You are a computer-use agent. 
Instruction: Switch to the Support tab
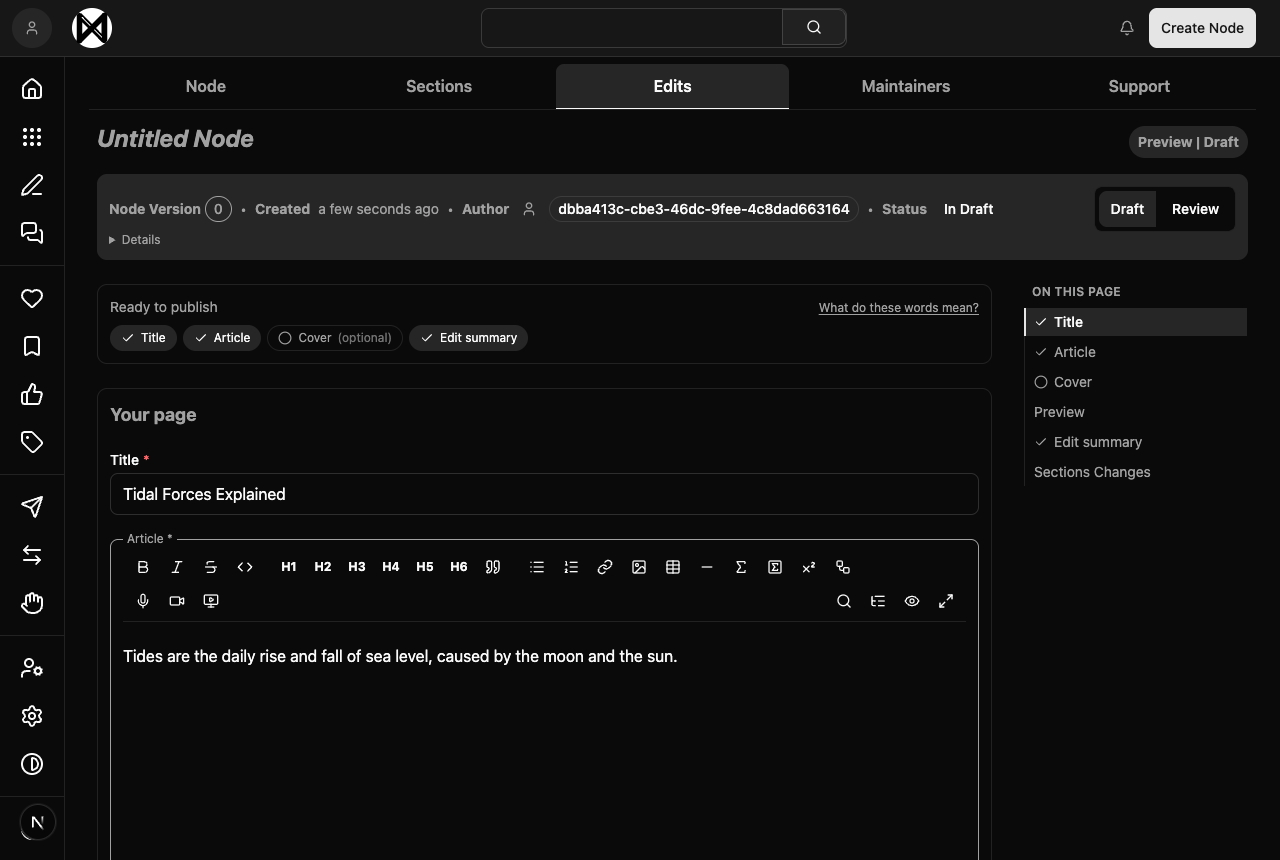pyautogui.click(x=1139, y=86)
